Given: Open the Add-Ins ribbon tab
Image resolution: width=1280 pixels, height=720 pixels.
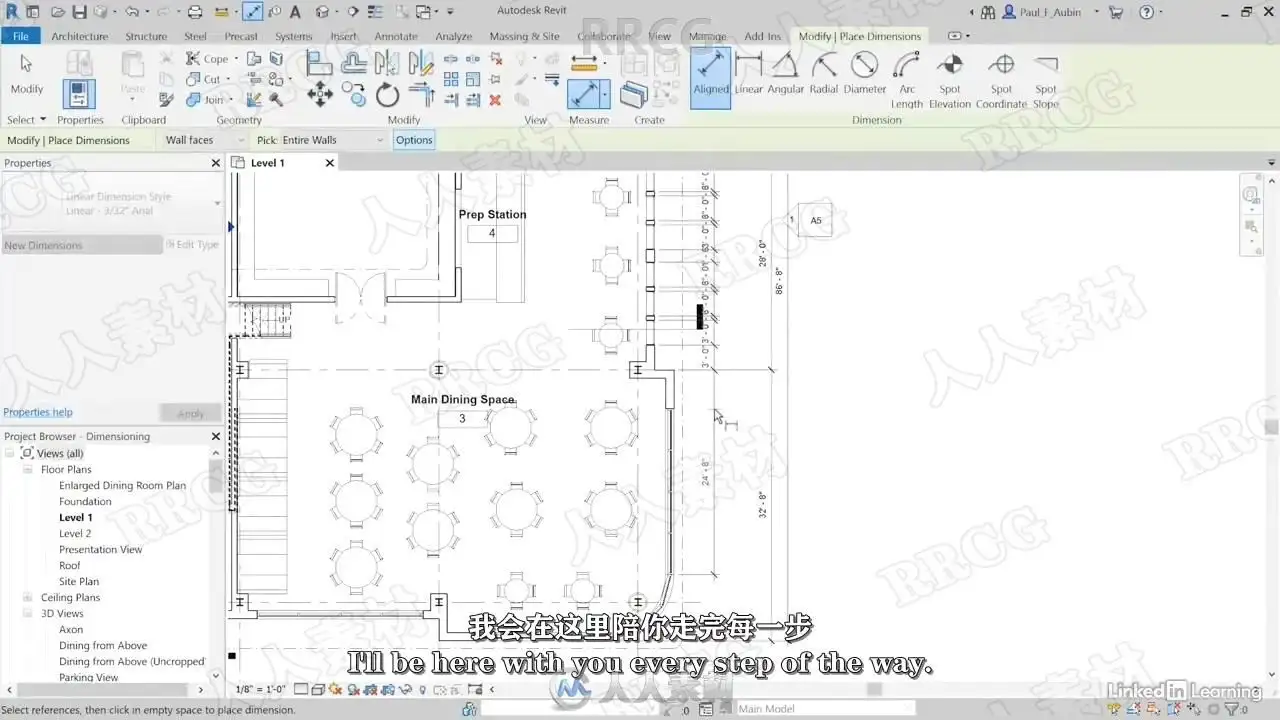Looking at the screenshot, I should pos(762,36).
